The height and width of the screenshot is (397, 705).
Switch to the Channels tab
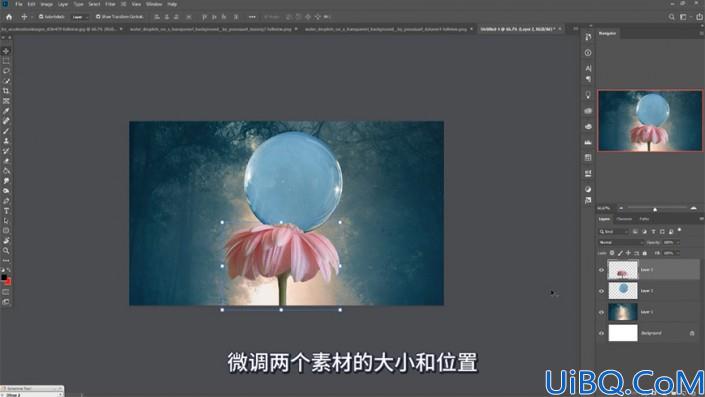click(624, 219)
